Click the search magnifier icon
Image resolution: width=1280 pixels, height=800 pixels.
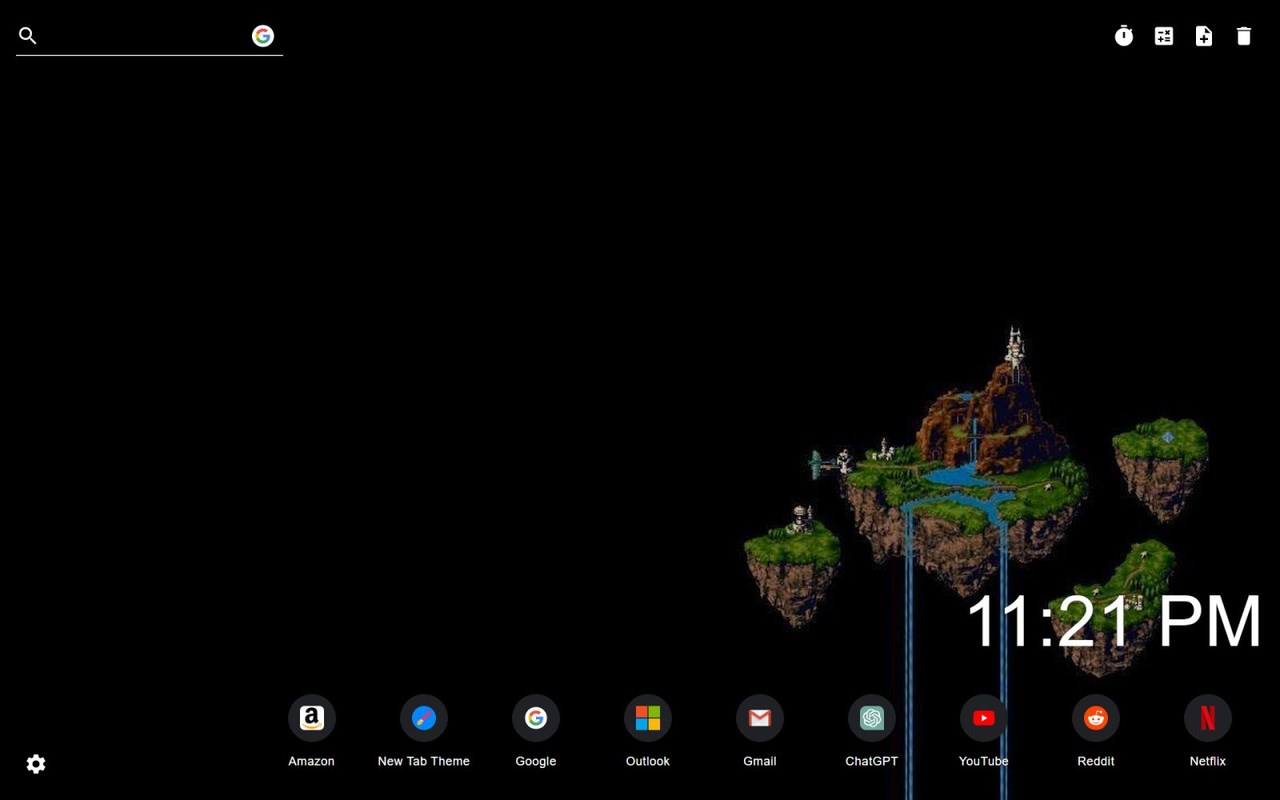tap(28, 36)
